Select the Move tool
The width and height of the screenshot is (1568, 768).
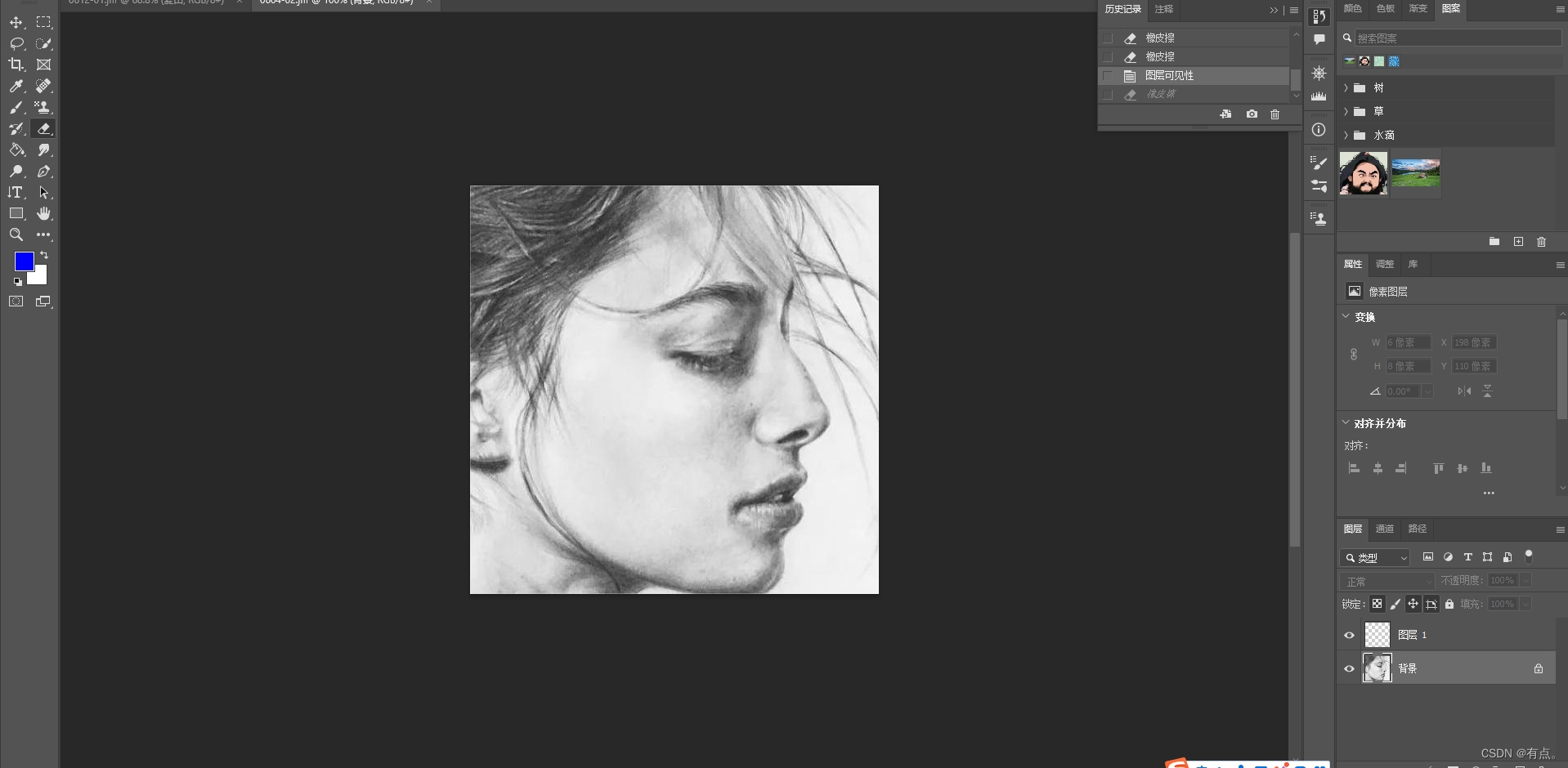[16, 22]
